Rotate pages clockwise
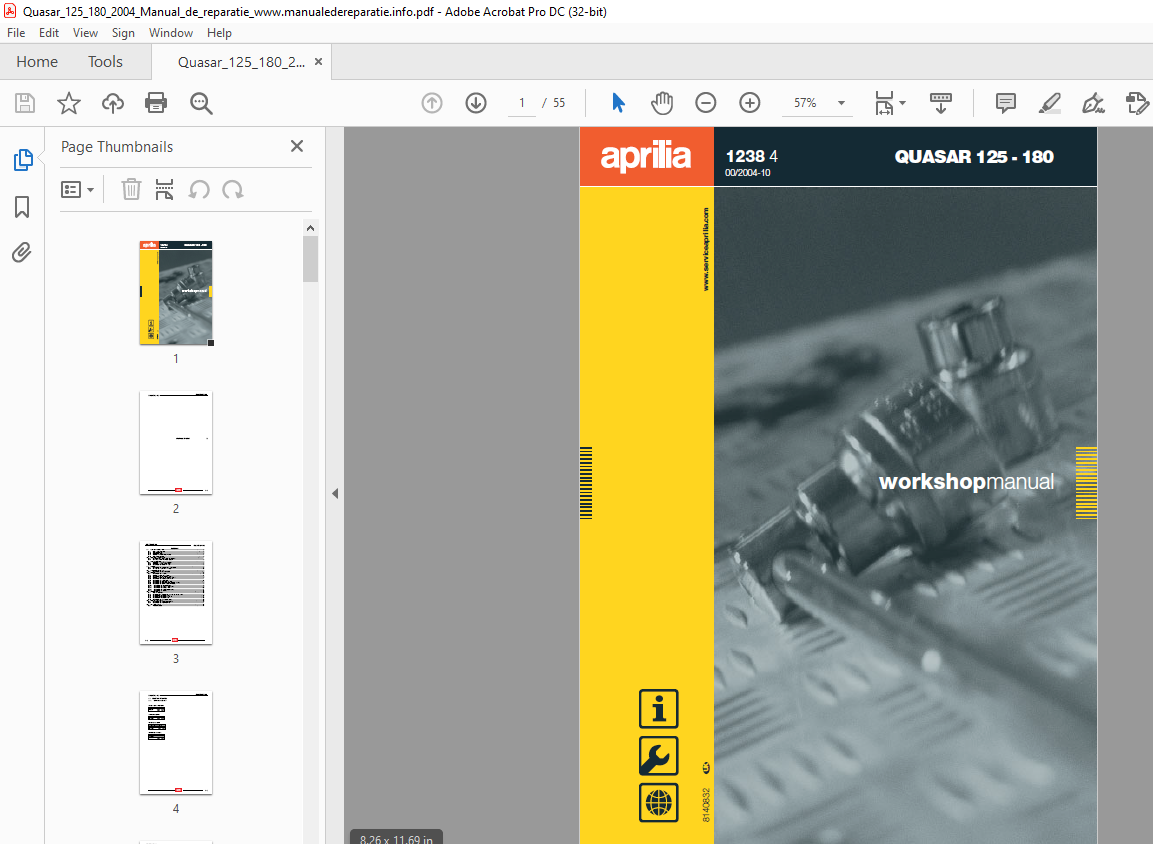The width and height of the screenshot is (1153, 844). coord(233,190)
